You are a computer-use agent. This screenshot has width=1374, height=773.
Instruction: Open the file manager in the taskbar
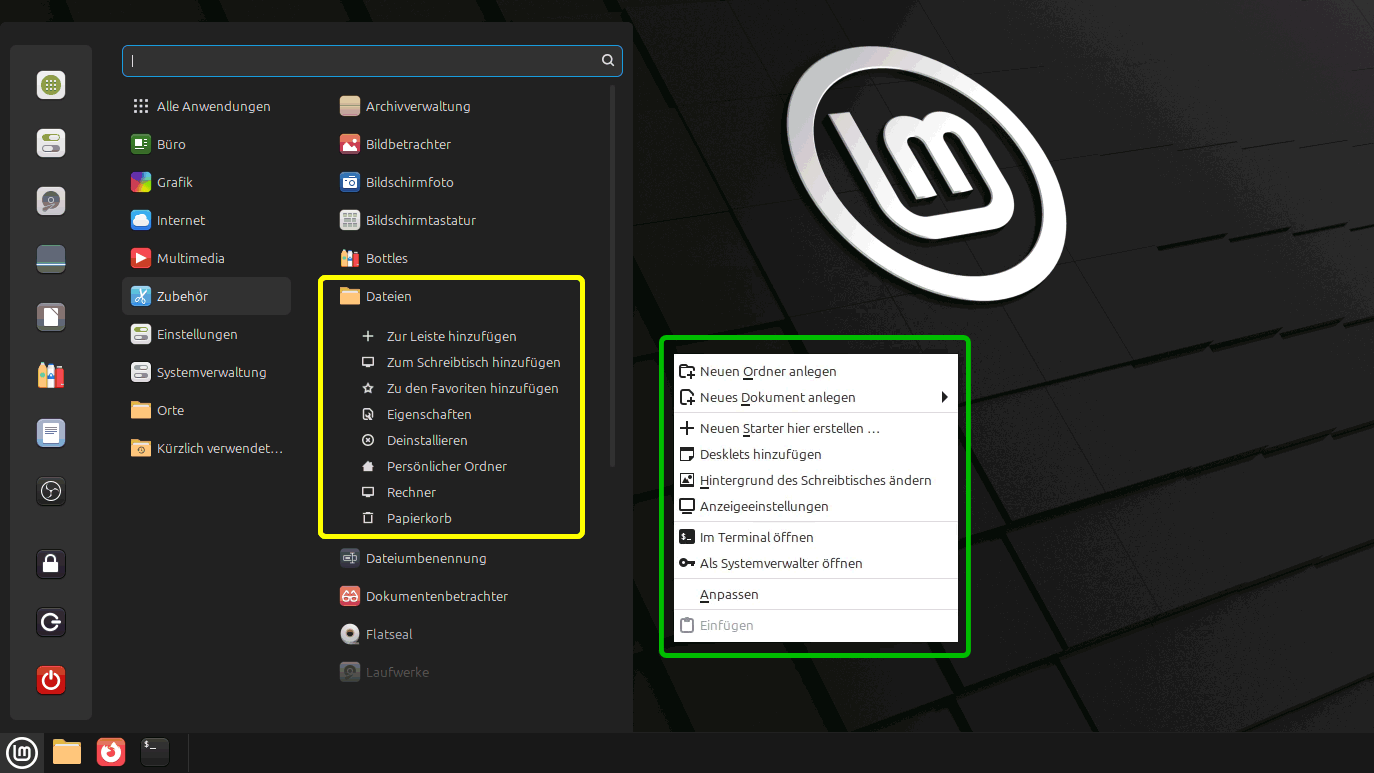pyautogui.click(x=67, y=751)
